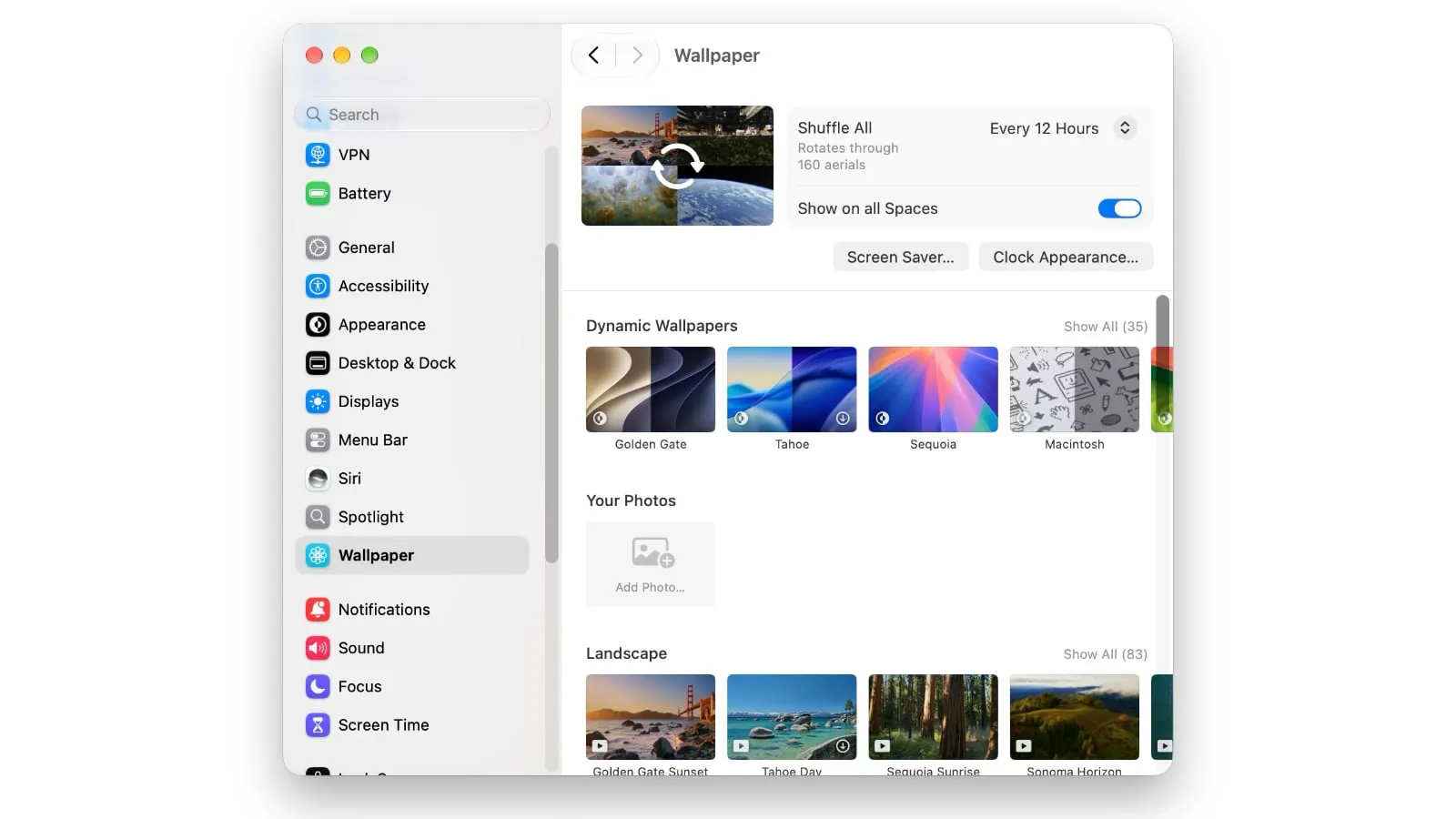This screenshot has height=819, width=1456.
Task: Click the Notifications bell icon
Action: (318, 610)
